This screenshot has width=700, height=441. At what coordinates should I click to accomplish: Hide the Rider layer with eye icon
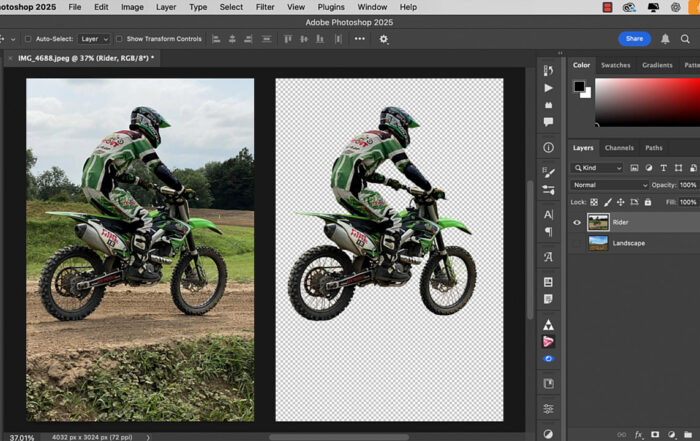[x=577, y=222]
